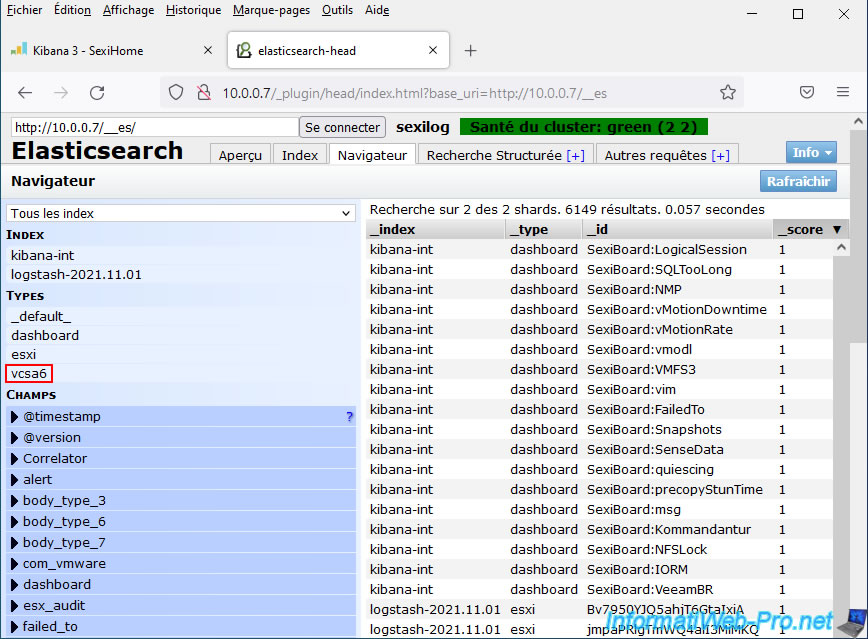Open the Tous les index dropdown
The image size is (868, 639).
click(x=180, y=213)
